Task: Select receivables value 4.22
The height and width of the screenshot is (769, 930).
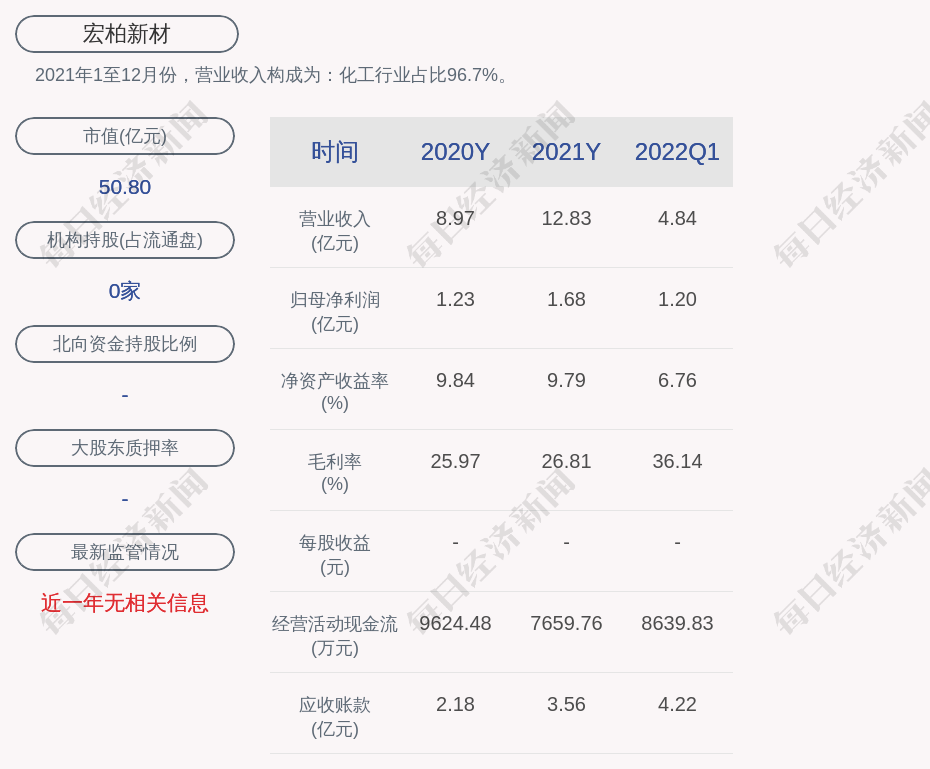Action: click(x=677, y=704)
